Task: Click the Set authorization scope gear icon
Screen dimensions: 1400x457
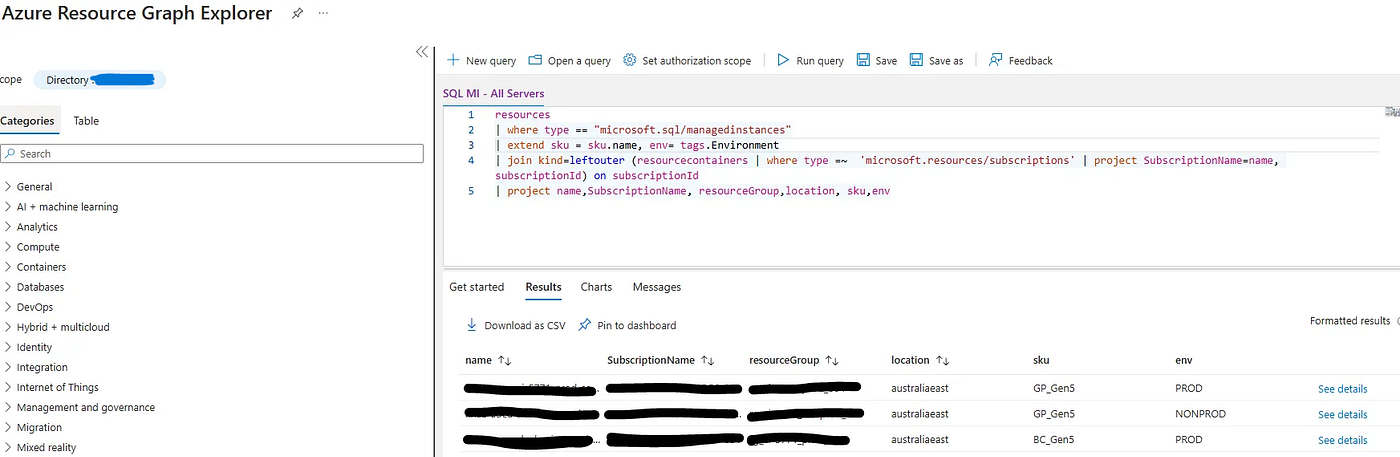Action: coord(630,60)
